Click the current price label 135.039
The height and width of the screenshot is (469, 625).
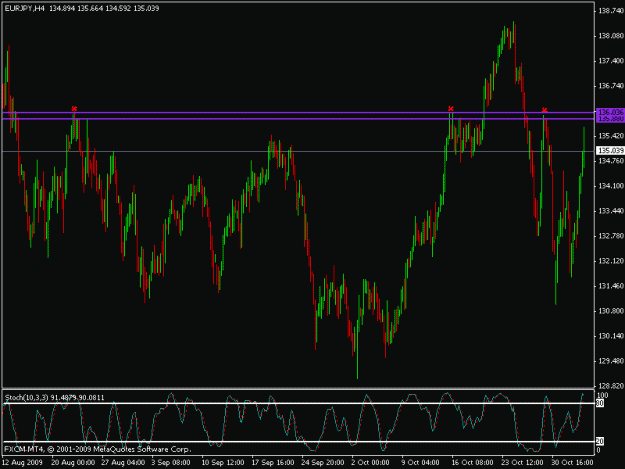(x=611, y=151)
